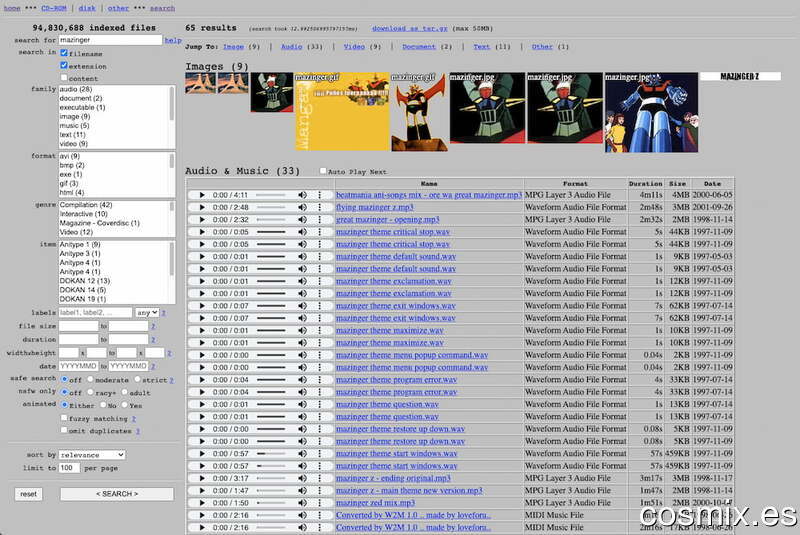Open search in top navigation
Image resolution: width=800 pixels, height=535 pixels.
coord(162,8)
